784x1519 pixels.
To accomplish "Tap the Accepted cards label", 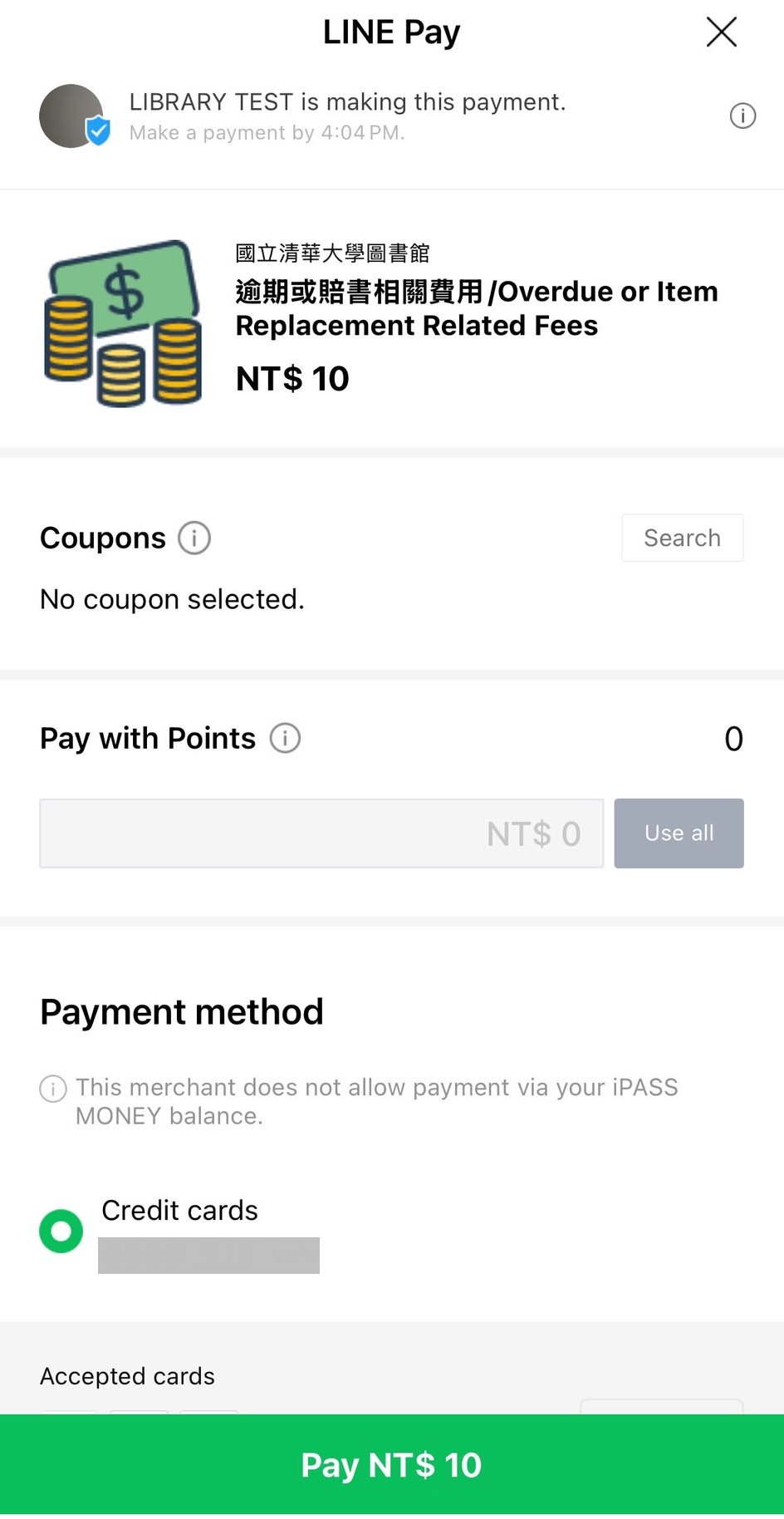I will pos(127,1376).
